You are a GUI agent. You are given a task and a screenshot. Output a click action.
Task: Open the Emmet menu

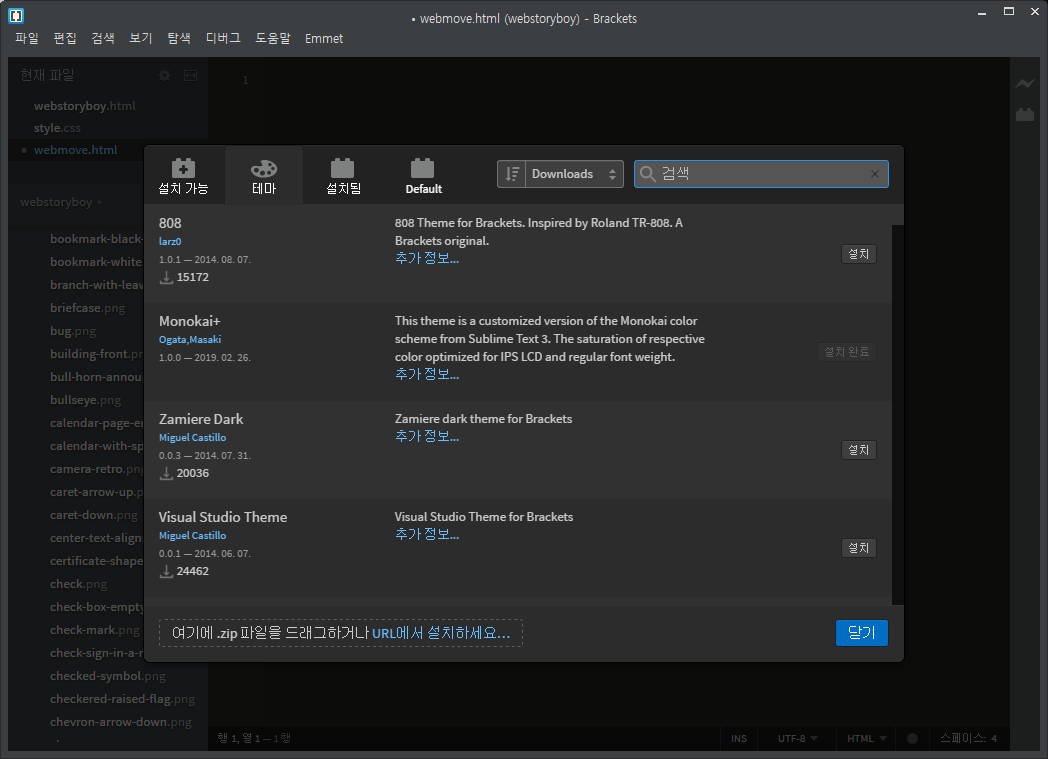coord(324,39)
